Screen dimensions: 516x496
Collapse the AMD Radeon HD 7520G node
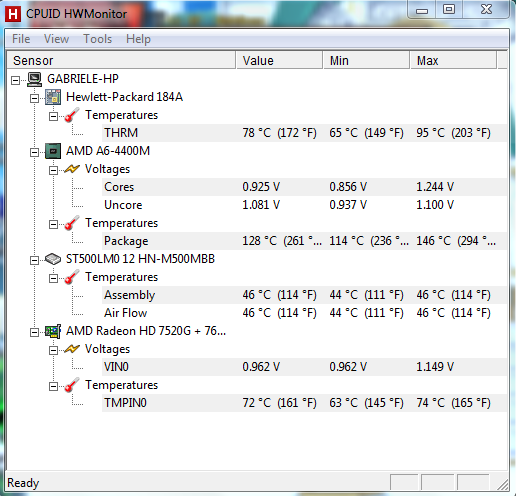pos(34,332)
